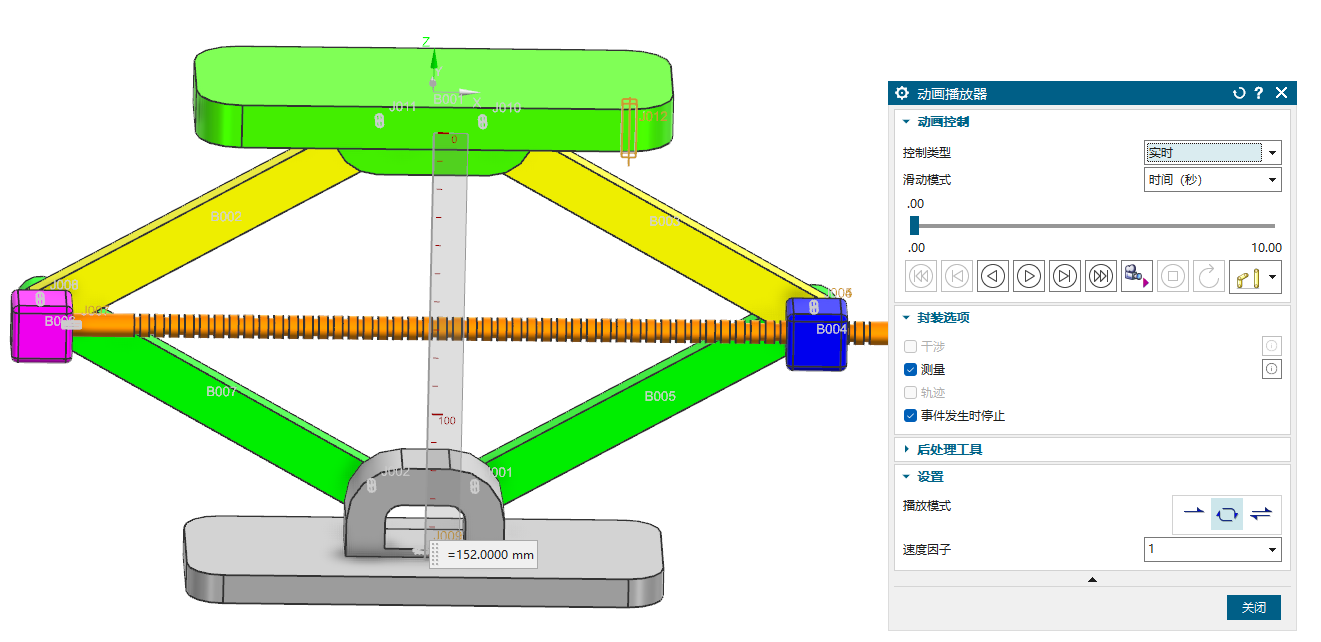The width and height of the screenshot is (1321, 642).
Task: Open the dialog settings gear icon
Action: [902, 93]
